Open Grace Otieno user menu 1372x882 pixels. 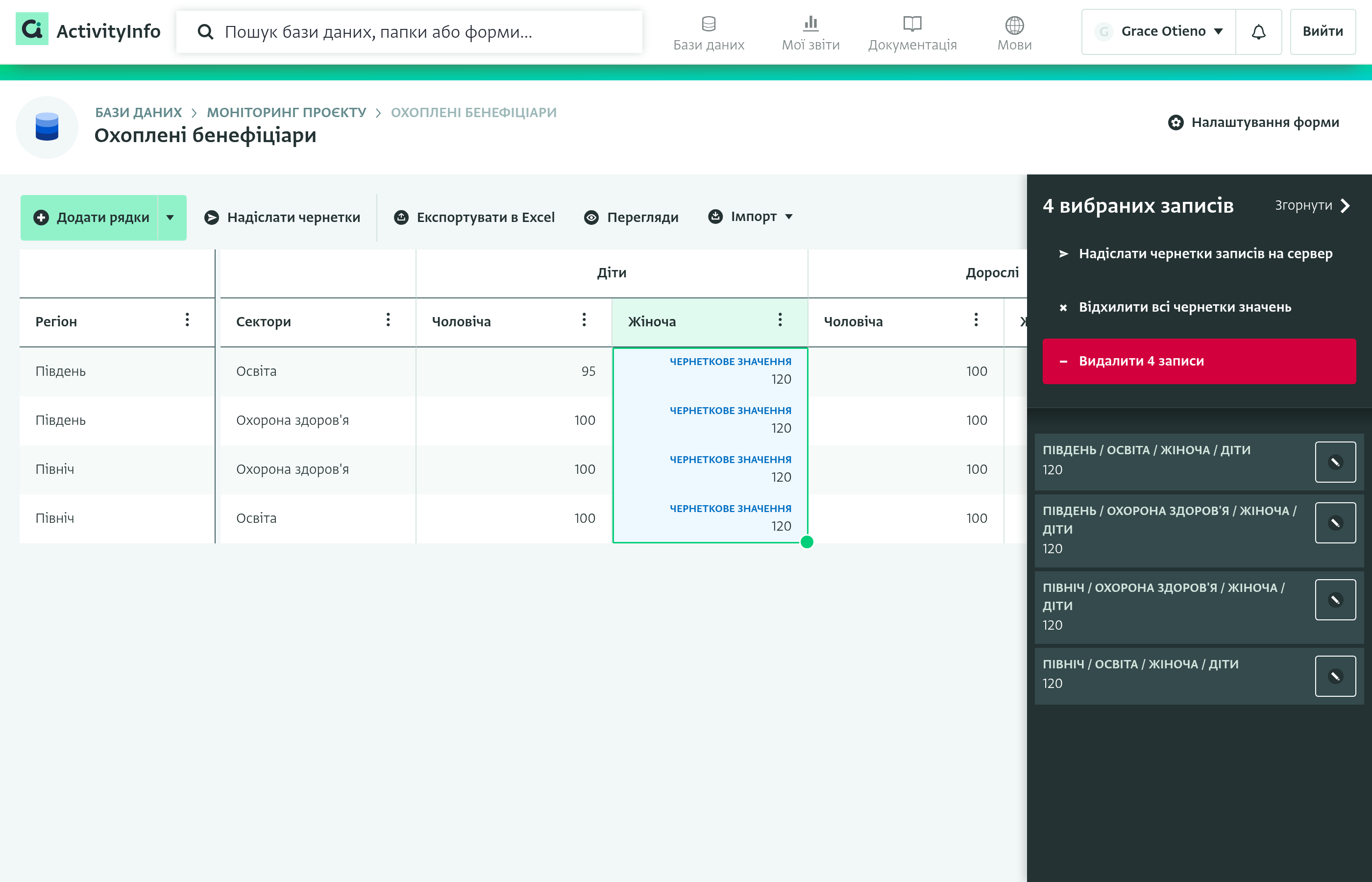[x=1158, y=31]
